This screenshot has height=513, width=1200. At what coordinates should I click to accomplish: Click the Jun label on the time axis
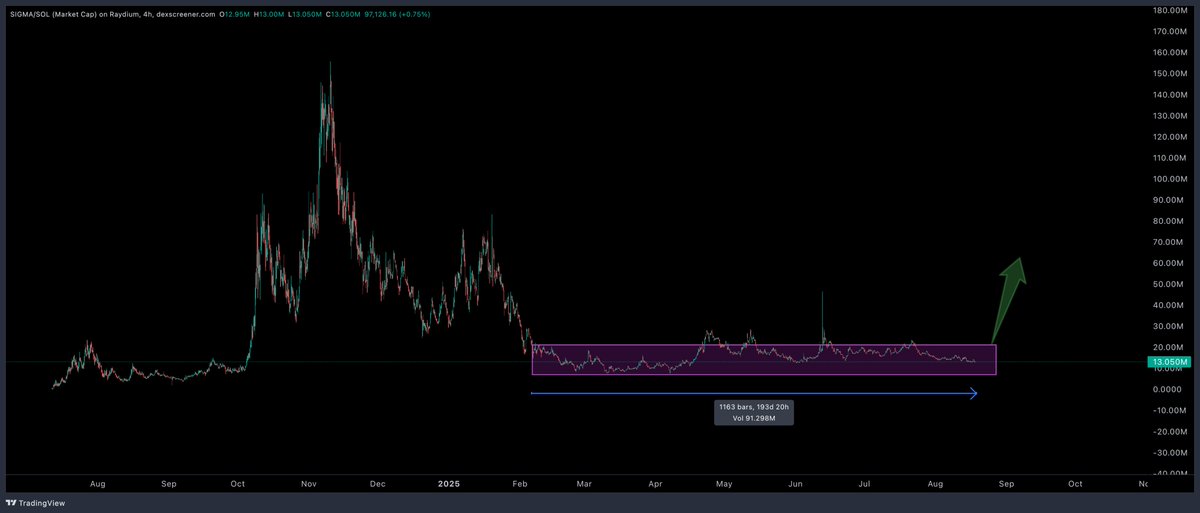pyautogui.click(x=796, y=483)
